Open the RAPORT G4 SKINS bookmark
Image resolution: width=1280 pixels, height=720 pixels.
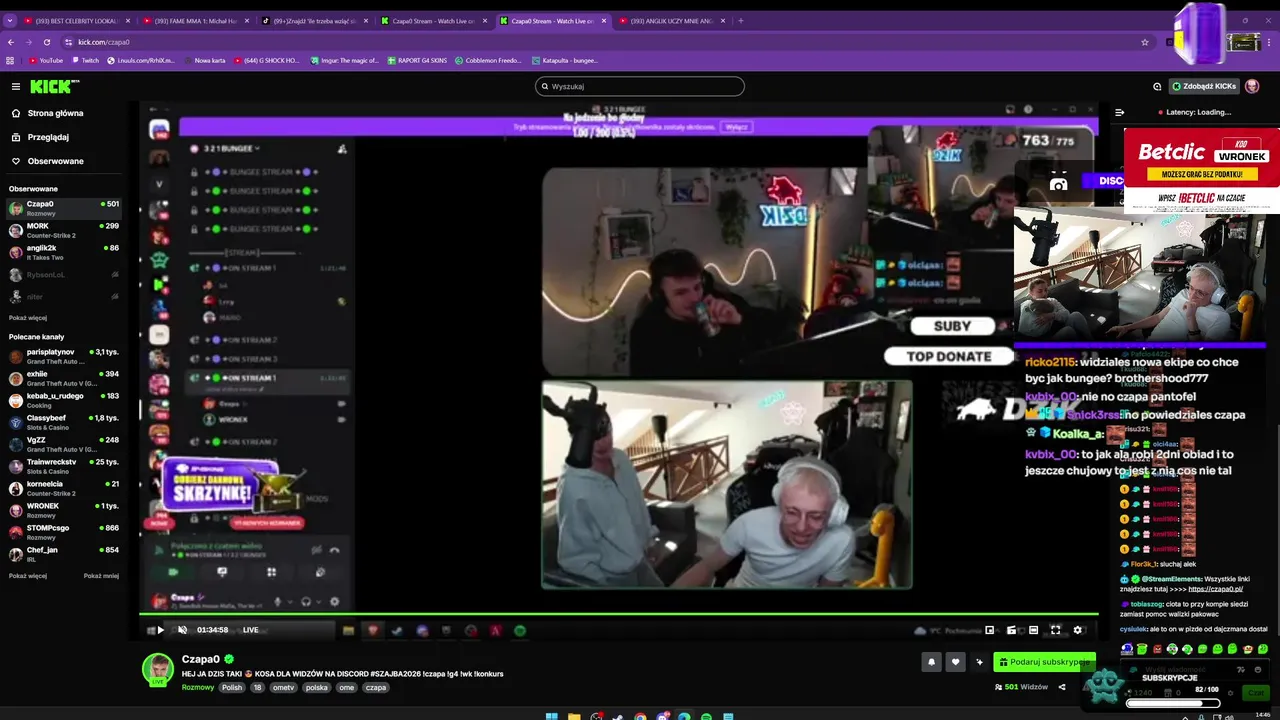pyautogui.click(x=416, y=60)
